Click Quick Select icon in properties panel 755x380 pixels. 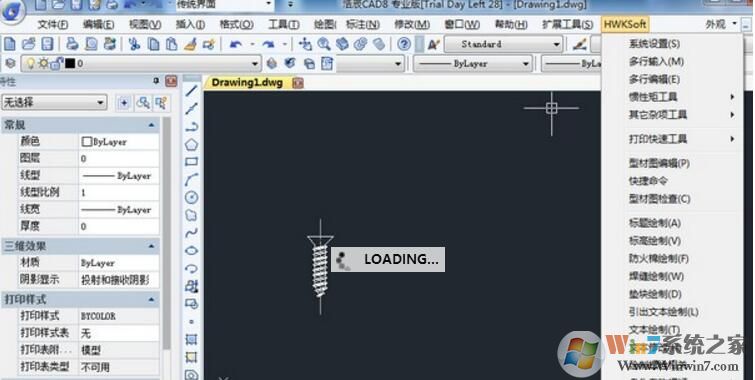pos(161,102)
